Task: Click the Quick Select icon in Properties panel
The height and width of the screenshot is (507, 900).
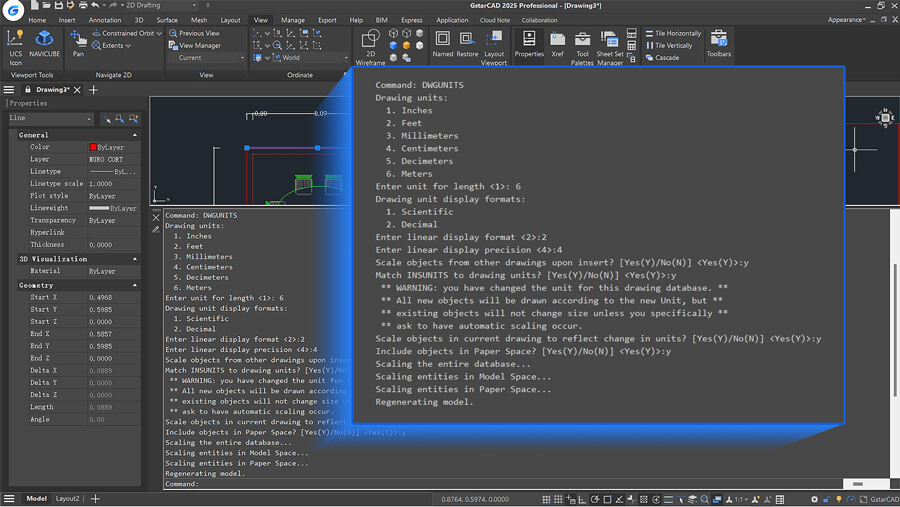Action: tap(133, 119)
